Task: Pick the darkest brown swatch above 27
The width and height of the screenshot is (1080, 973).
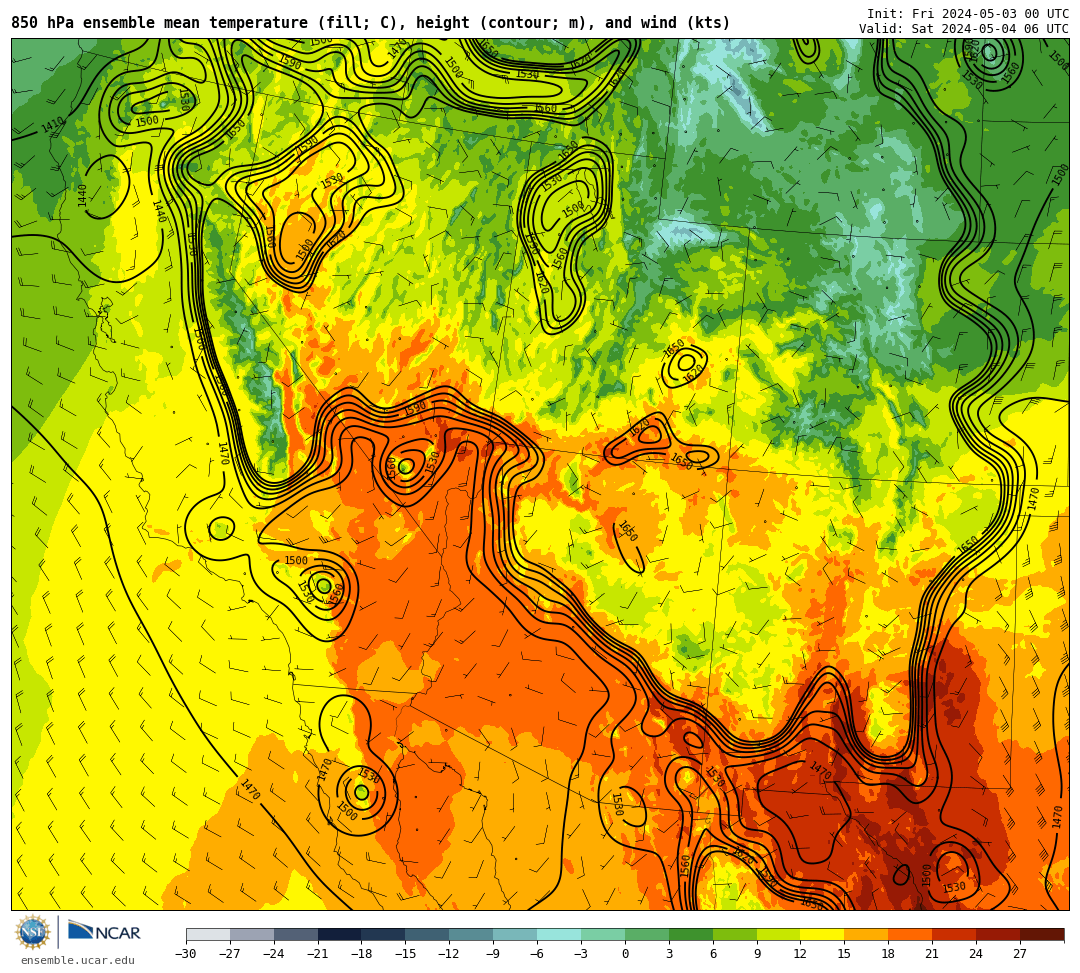Action: click(1042, 934)
